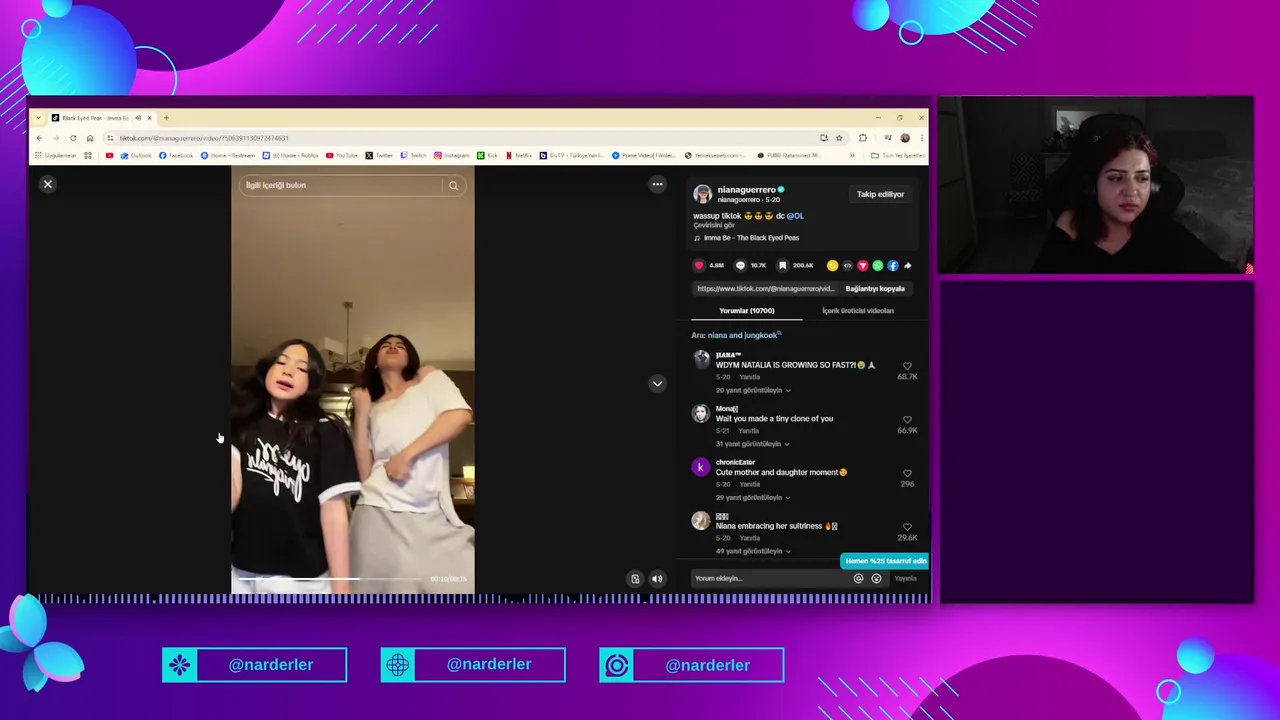The image size is (1280, 720).
Task: Click the Hemen %25 tasarruf edin banner
Action: pyautogui.click(x=884, y=561)
